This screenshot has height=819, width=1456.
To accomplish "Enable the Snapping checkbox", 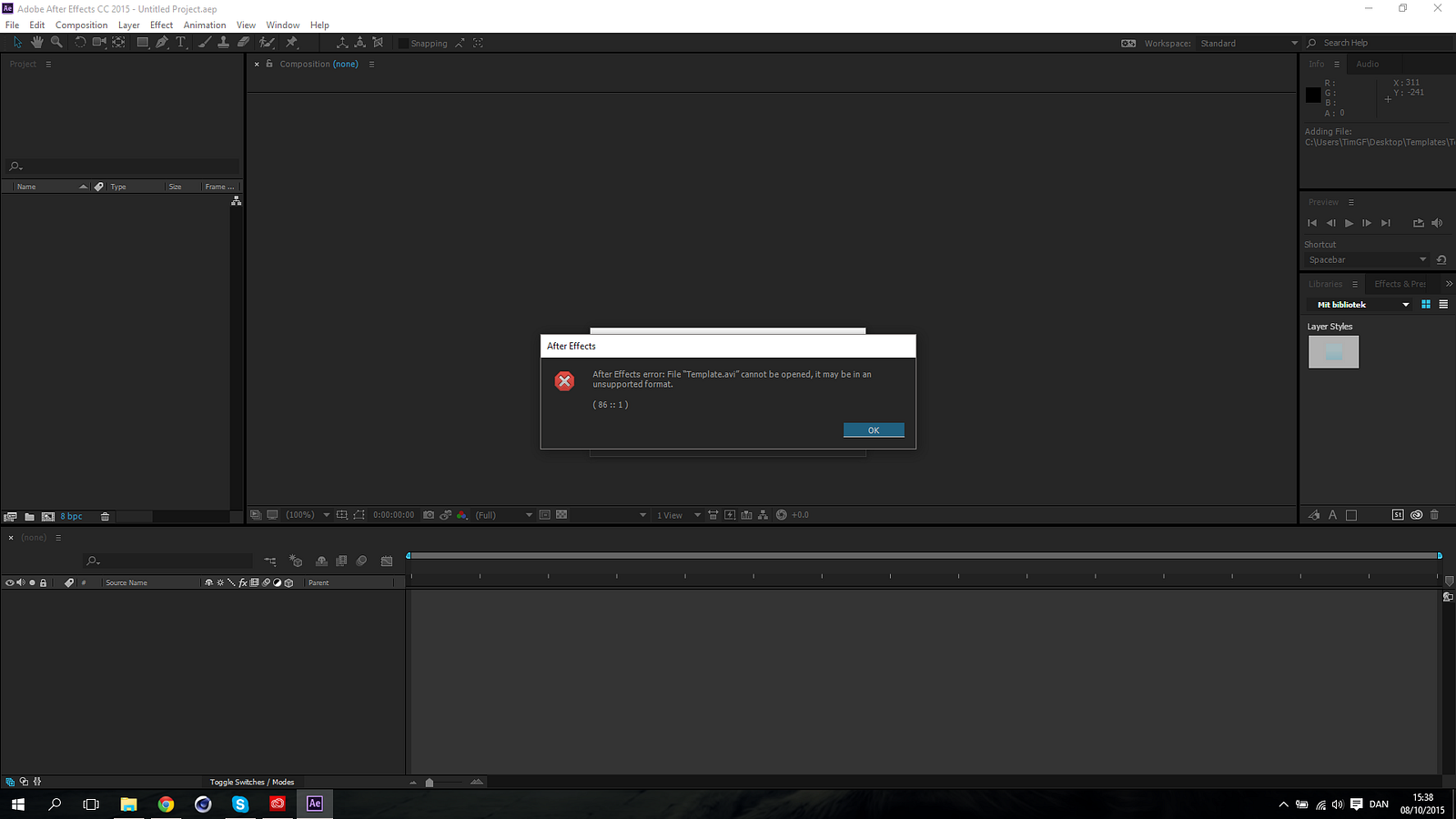I will coord(404,44).
